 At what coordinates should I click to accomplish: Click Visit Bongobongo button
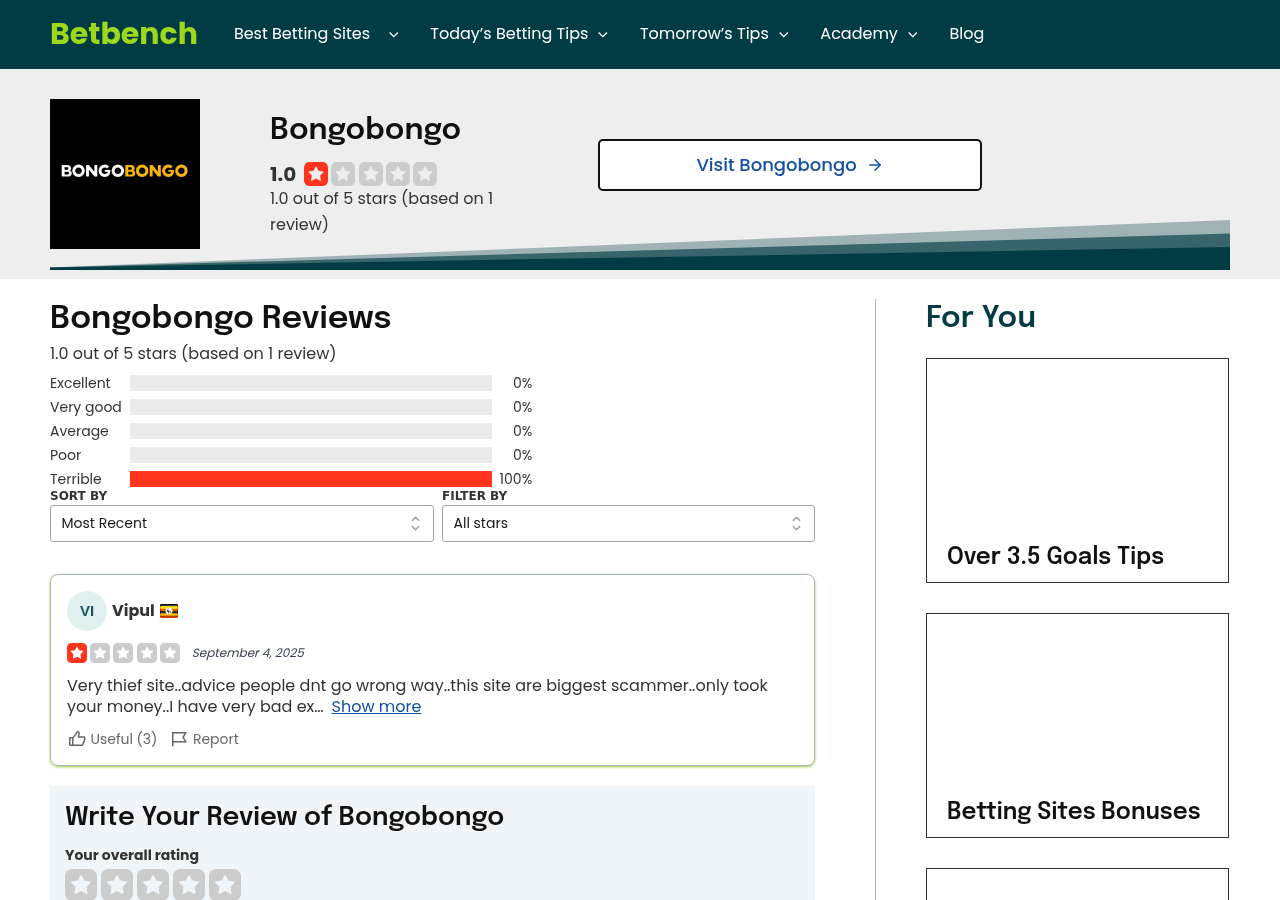click(x=790, y=165)
